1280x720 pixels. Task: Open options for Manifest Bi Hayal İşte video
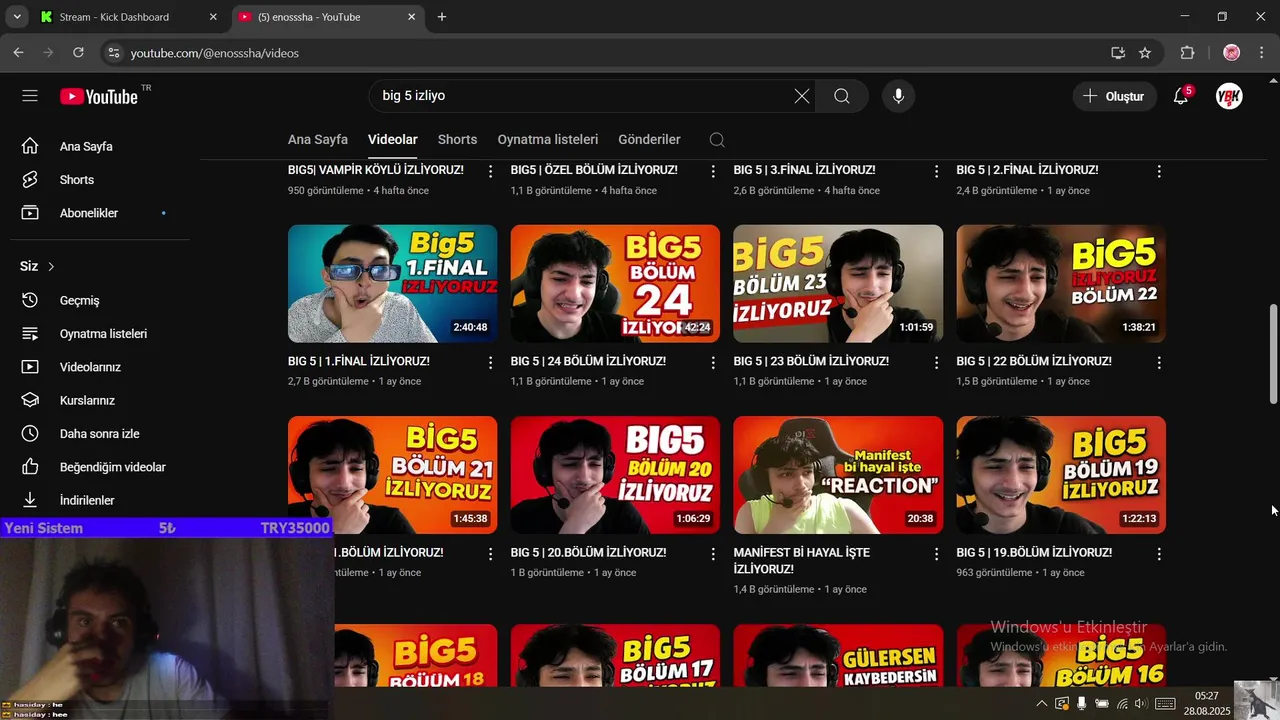[x=936, y=553]
